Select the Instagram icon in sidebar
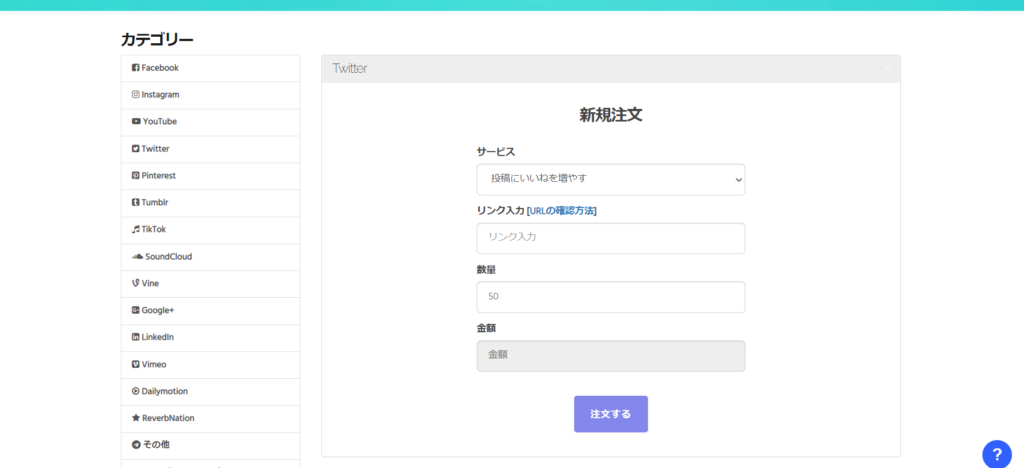 [136, 95]
